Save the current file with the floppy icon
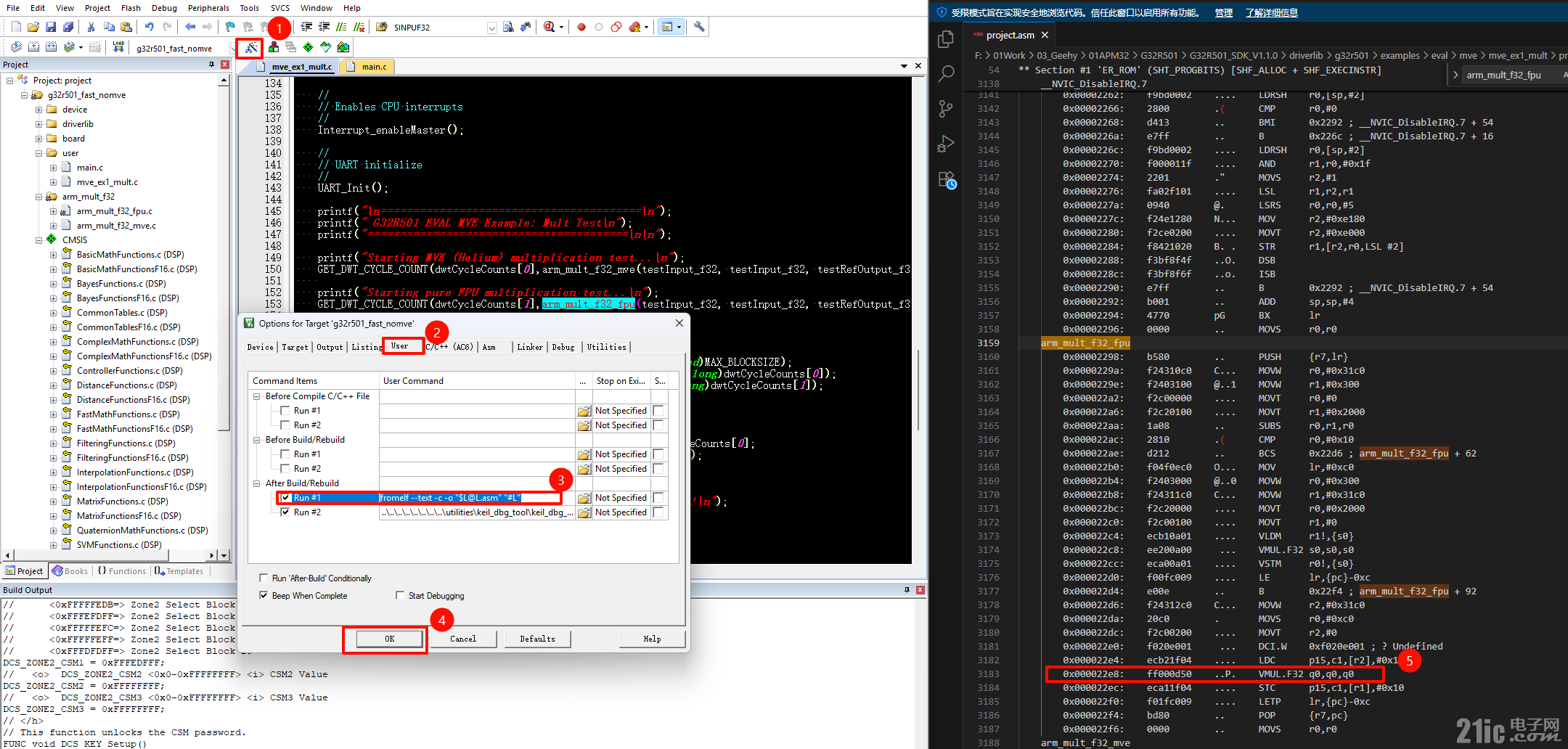Screen dimensions: 1568x749 pos(51,27)
